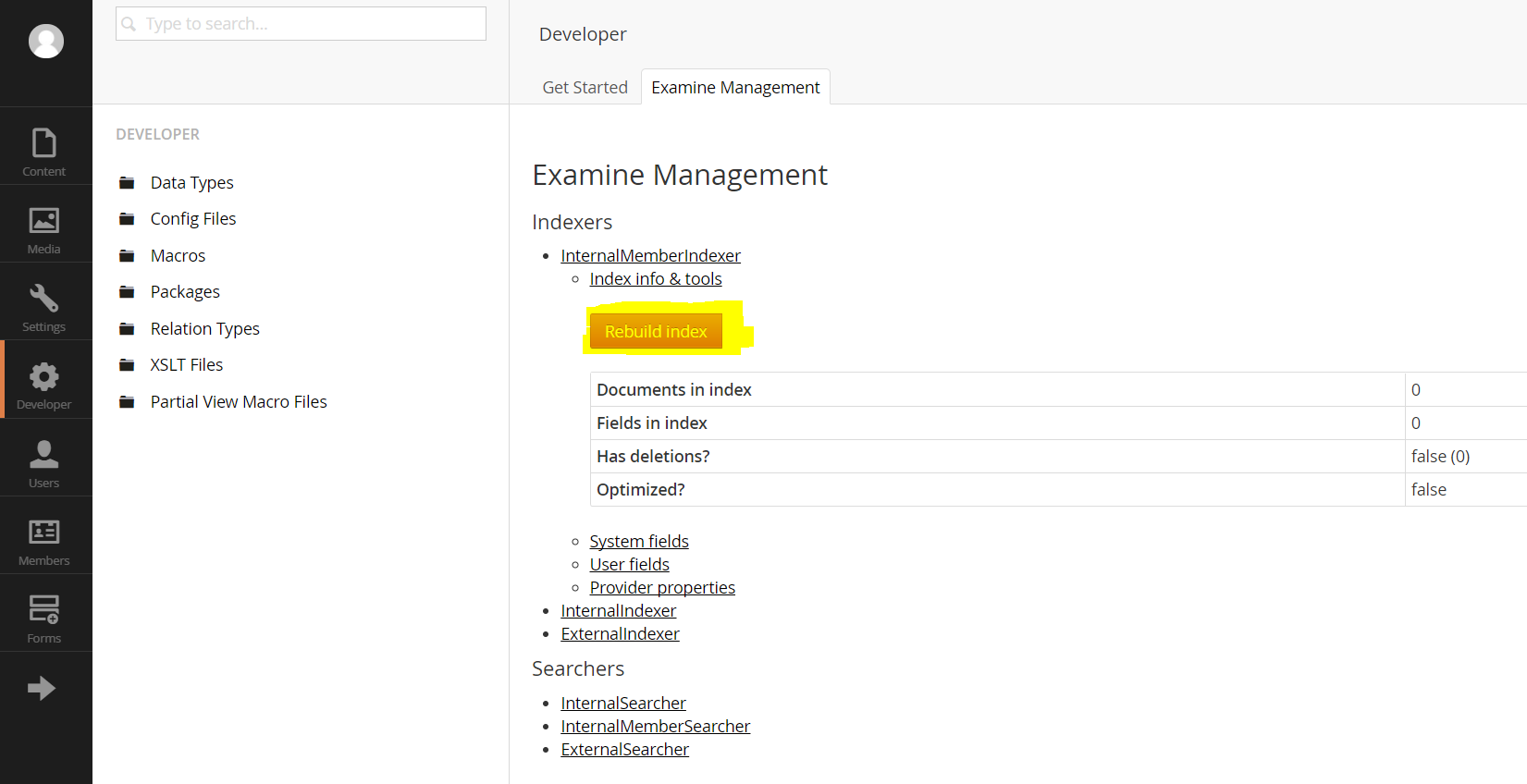Expand the Provider properties section

[662, 588]
